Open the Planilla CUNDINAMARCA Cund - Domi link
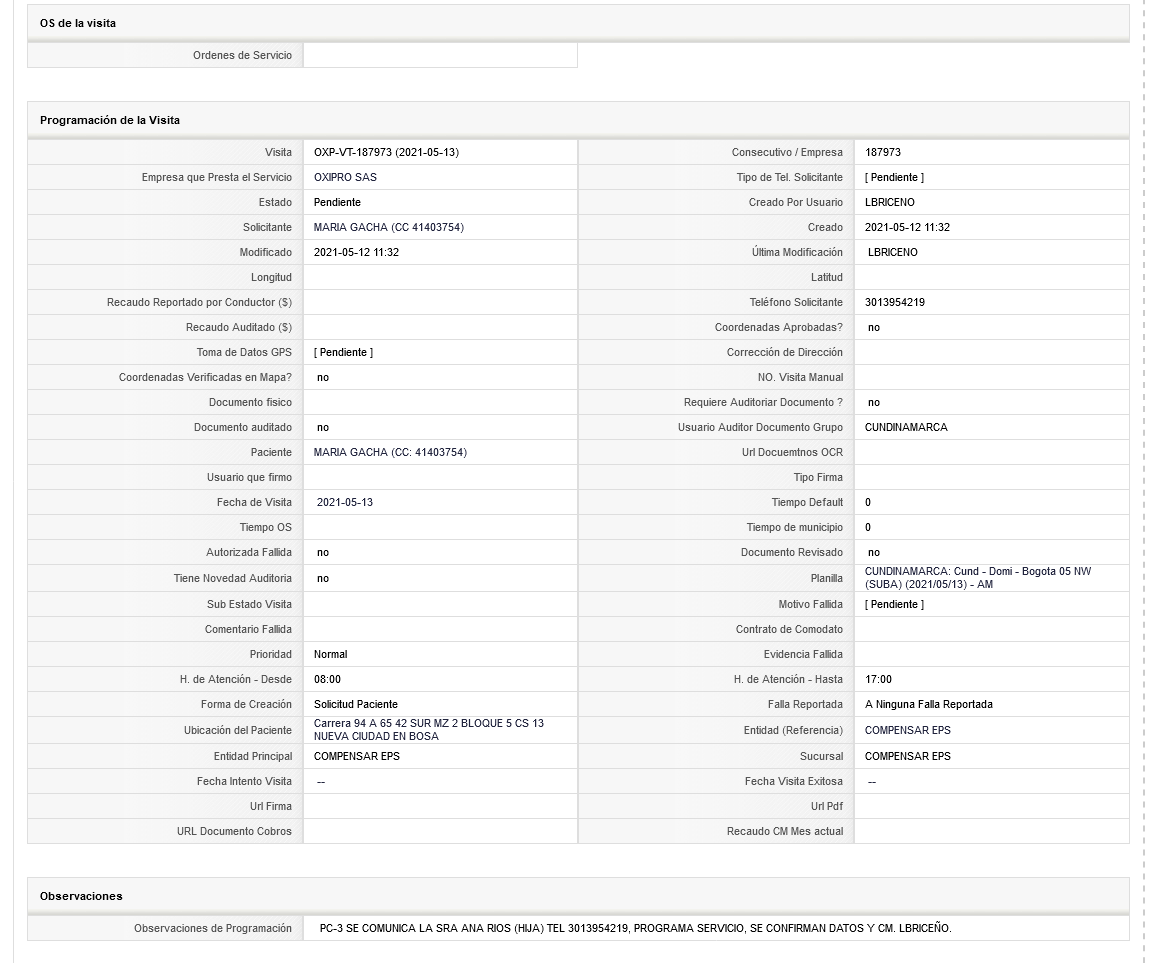The height and width of the screenshot is (963, 1158). (978, 578)
